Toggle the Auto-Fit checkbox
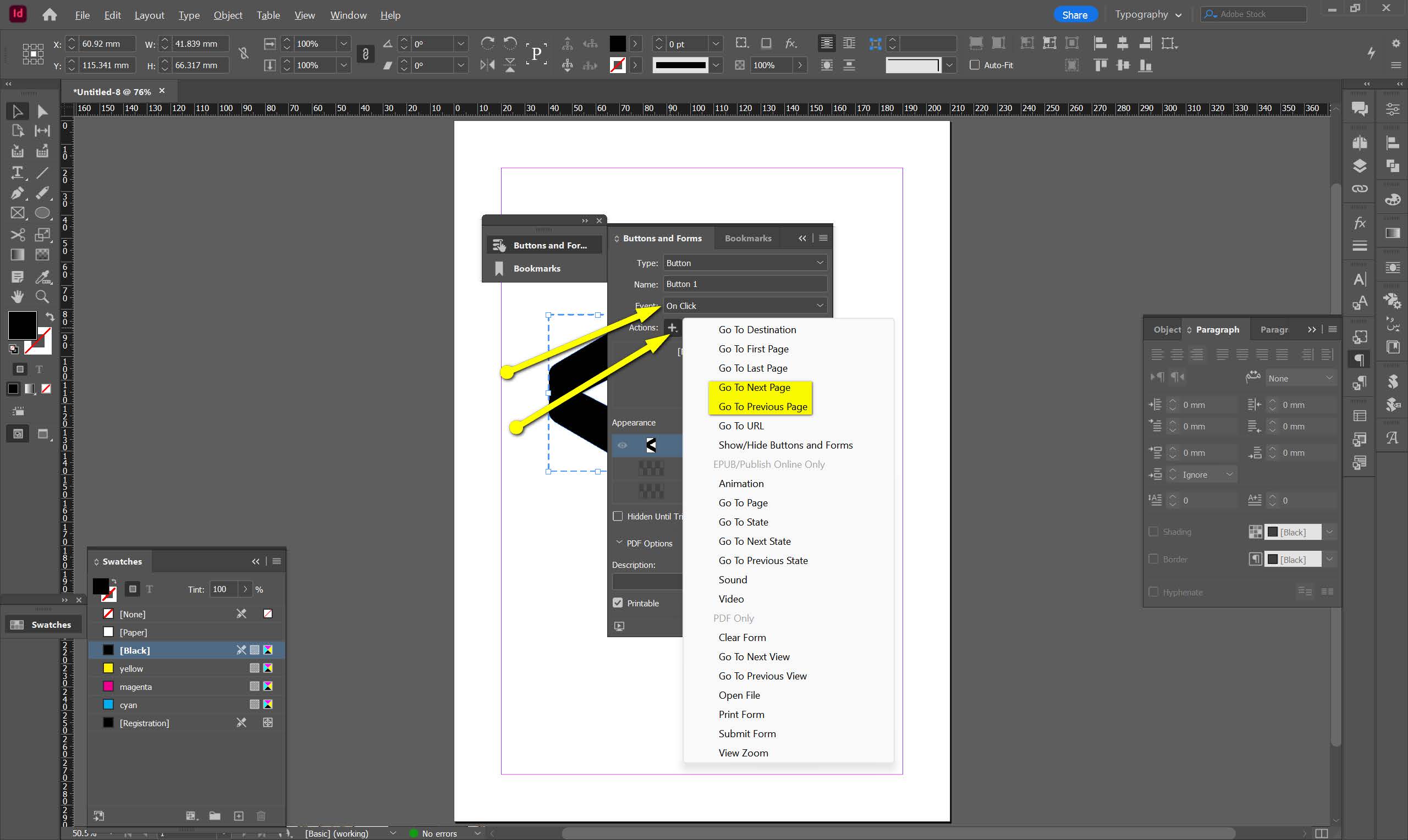This screenshot has width=1408, height=840. coord(975,65)
